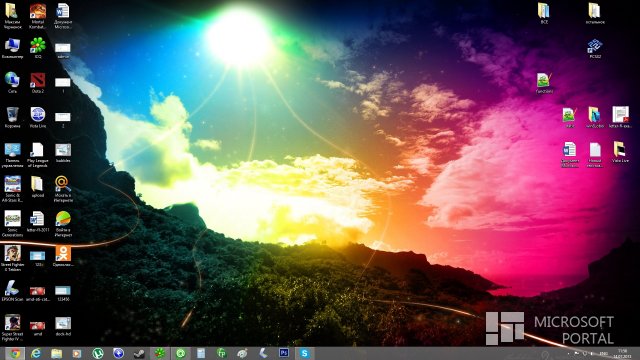Open the Recycle Bin (Корзина) icon
This screenshot has height=360, width=640.
[12, 118]
